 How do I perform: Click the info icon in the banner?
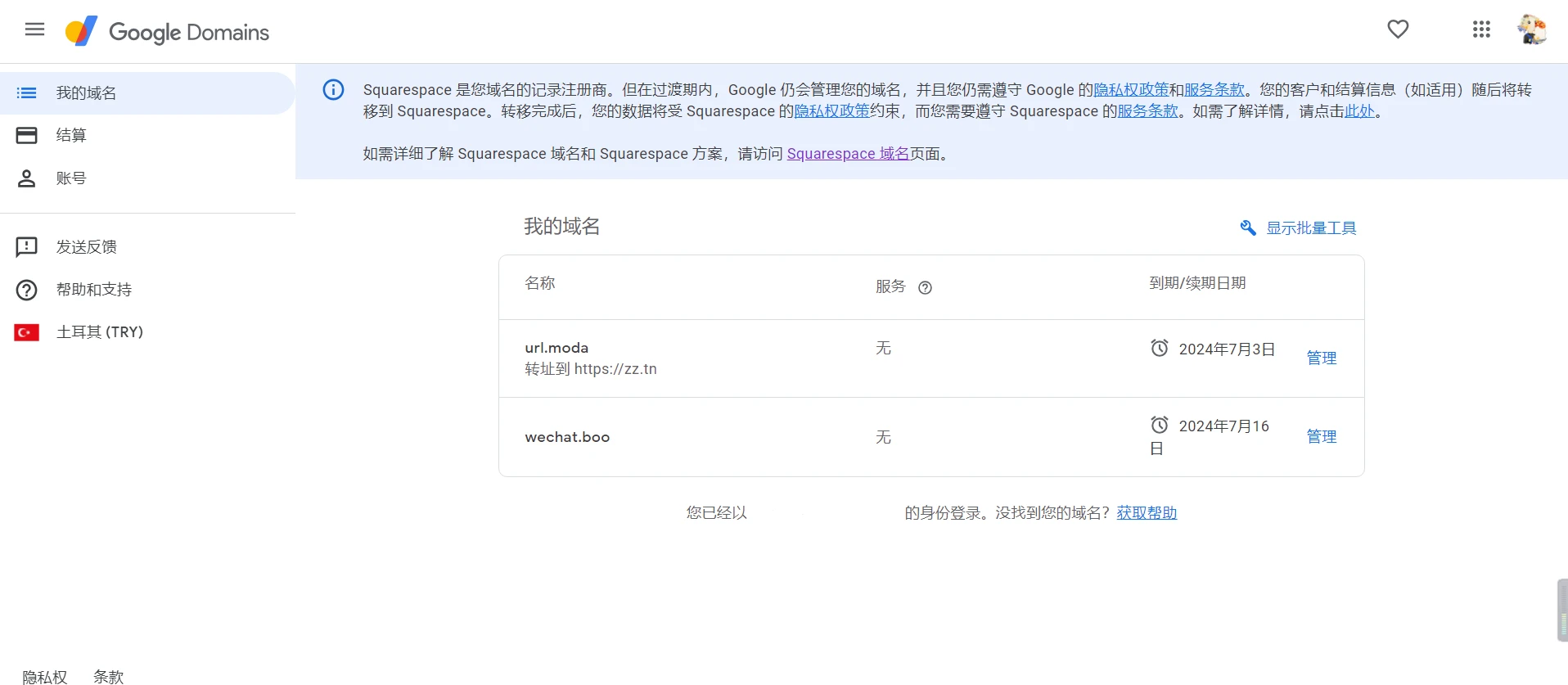tap(333, 90)
